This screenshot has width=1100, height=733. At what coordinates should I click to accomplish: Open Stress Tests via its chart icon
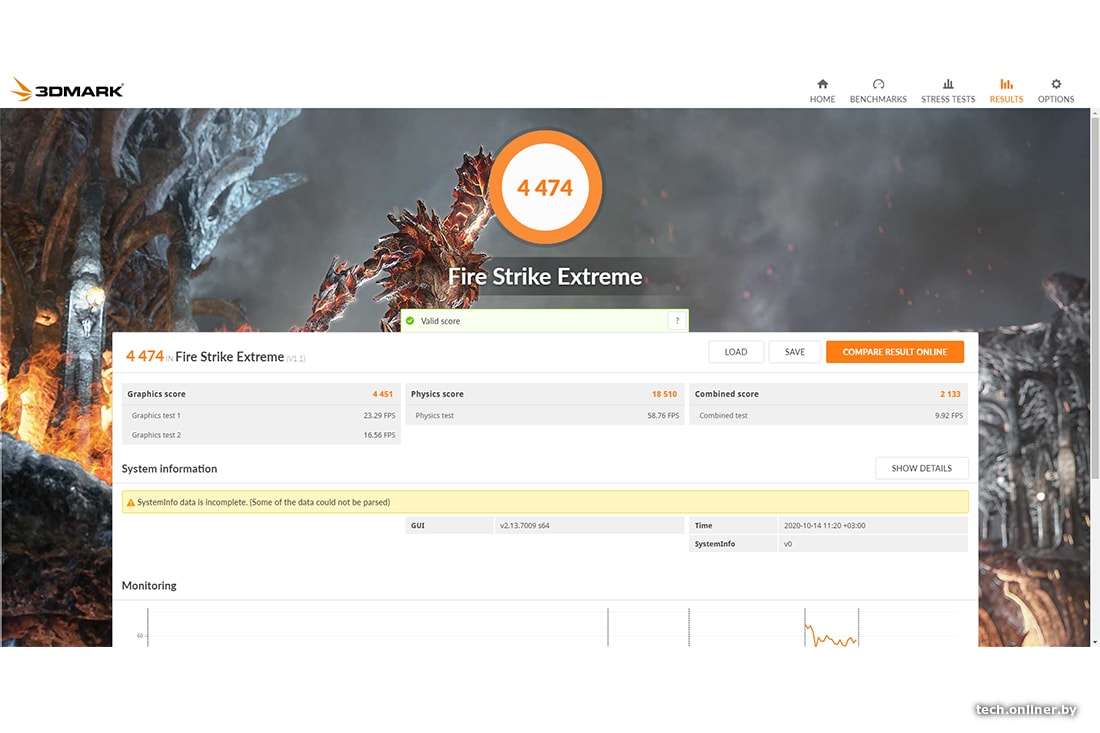[948, 84]
